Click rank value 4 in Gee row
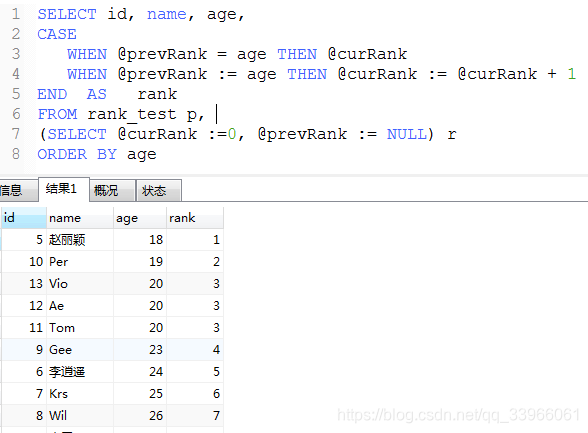Viewport: 588px width, 433px height. [x=195, y=350]
